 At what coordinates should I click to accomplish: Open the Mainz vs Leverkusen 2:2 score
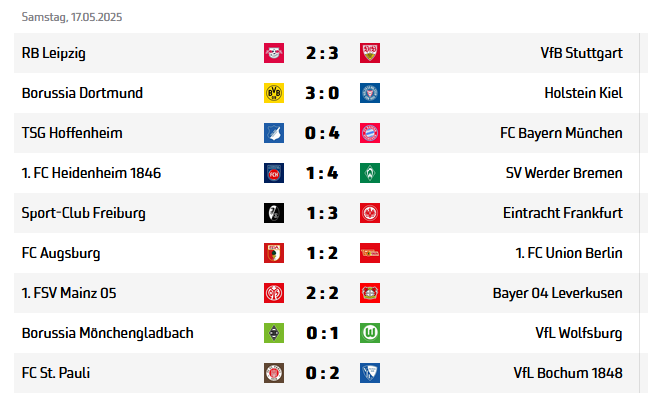322,293
